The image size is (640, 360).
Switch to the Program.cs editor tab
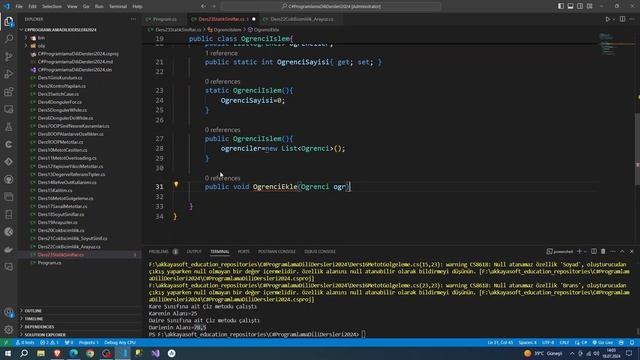(164, 19)
